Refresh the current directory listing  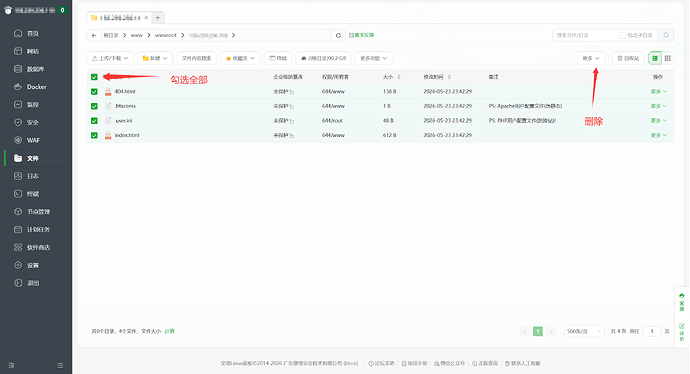(x=338, y=35)
